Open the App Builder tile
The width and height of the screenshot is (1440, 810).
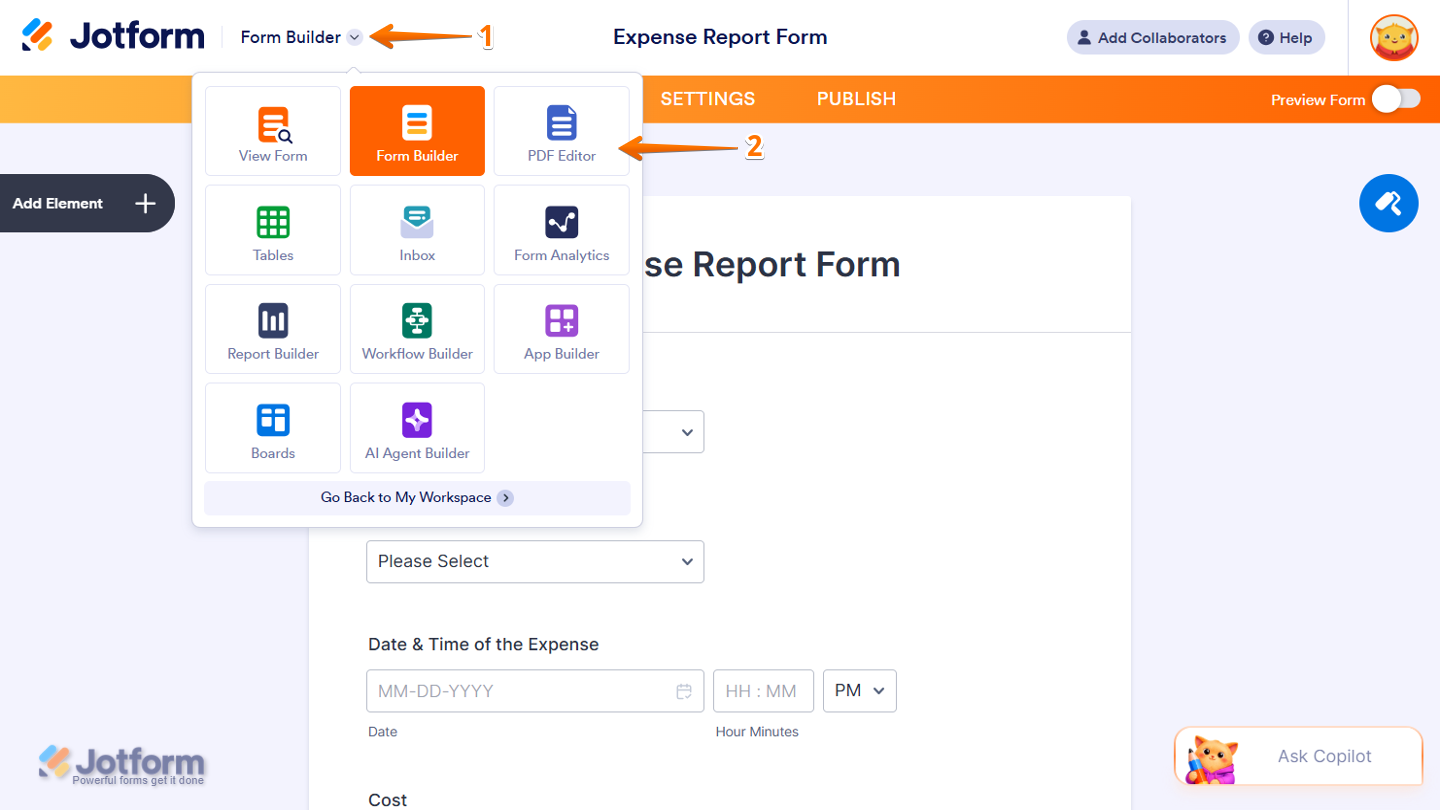[562, 329]
